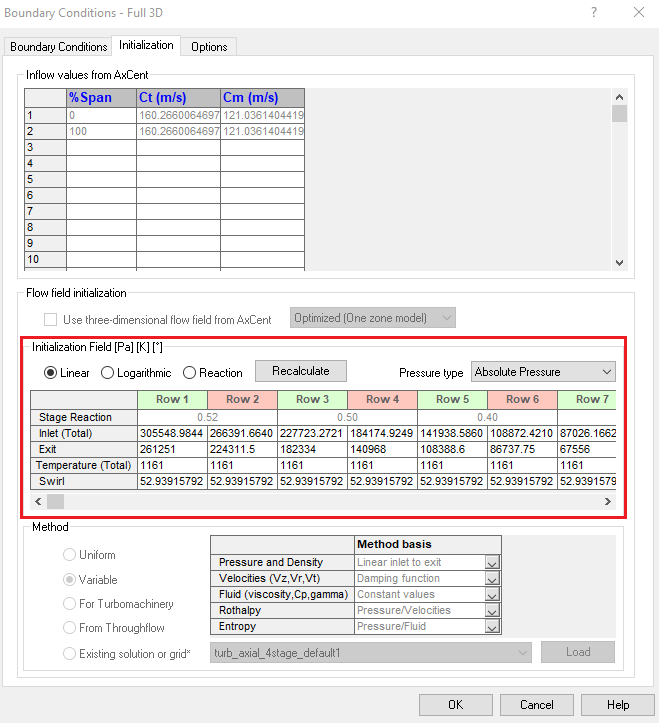659x723 pixels.
Task: Expand the Pressure and Density method basis dropdown
Action: click(x=493, y=563)
